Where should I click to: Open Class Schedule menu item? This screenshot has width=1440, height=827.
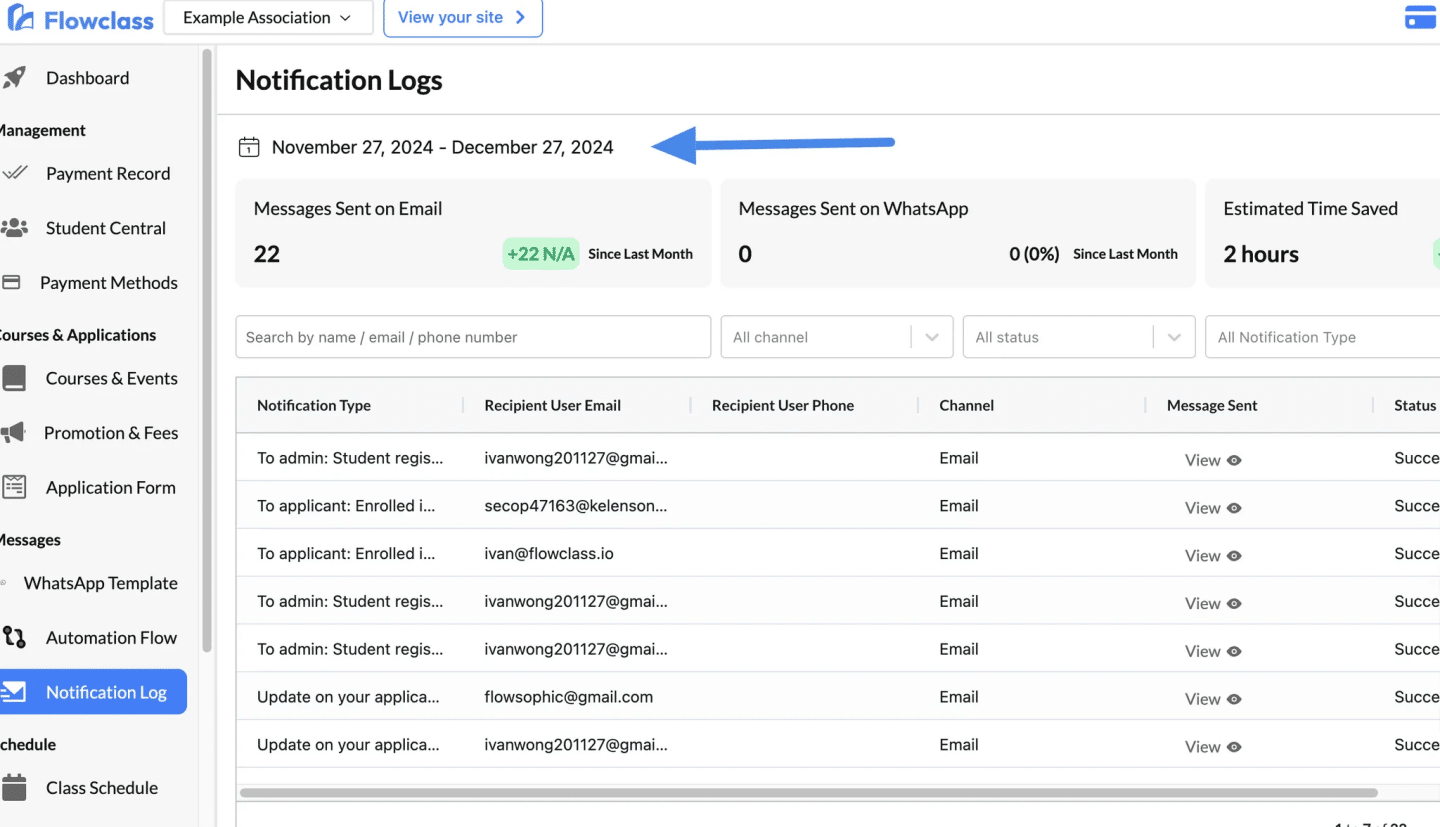(101, 787)
